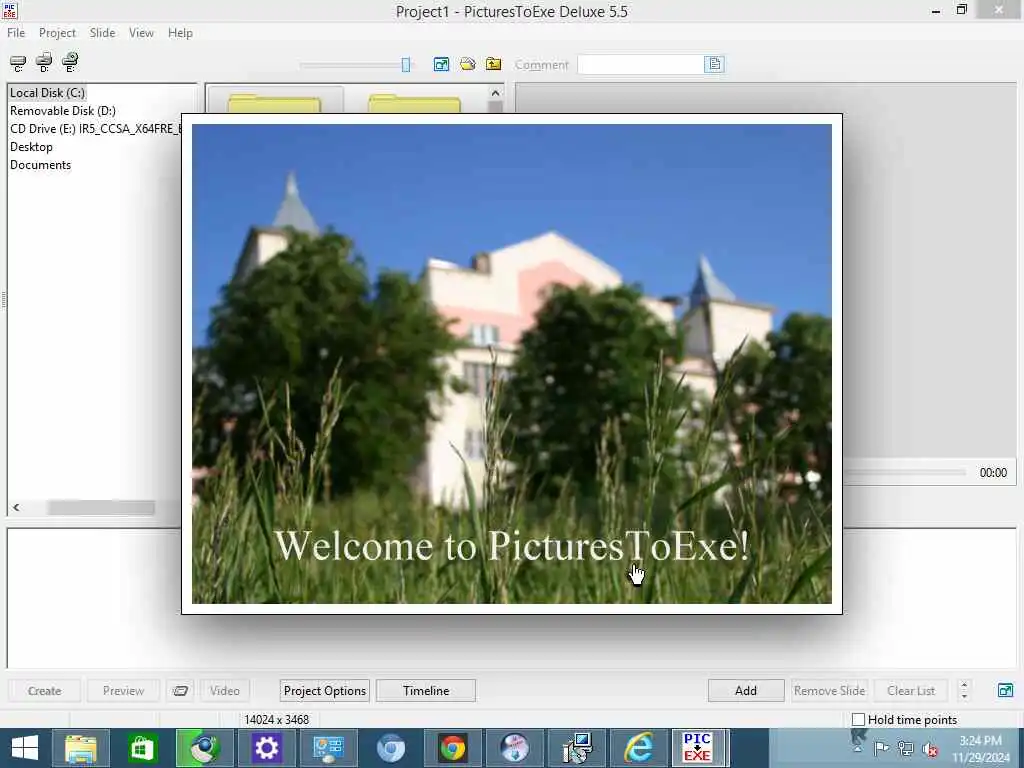Click the network tray icon
Image resolution: width=1024 pixels, height=768 pixels.
click(905, 748)
